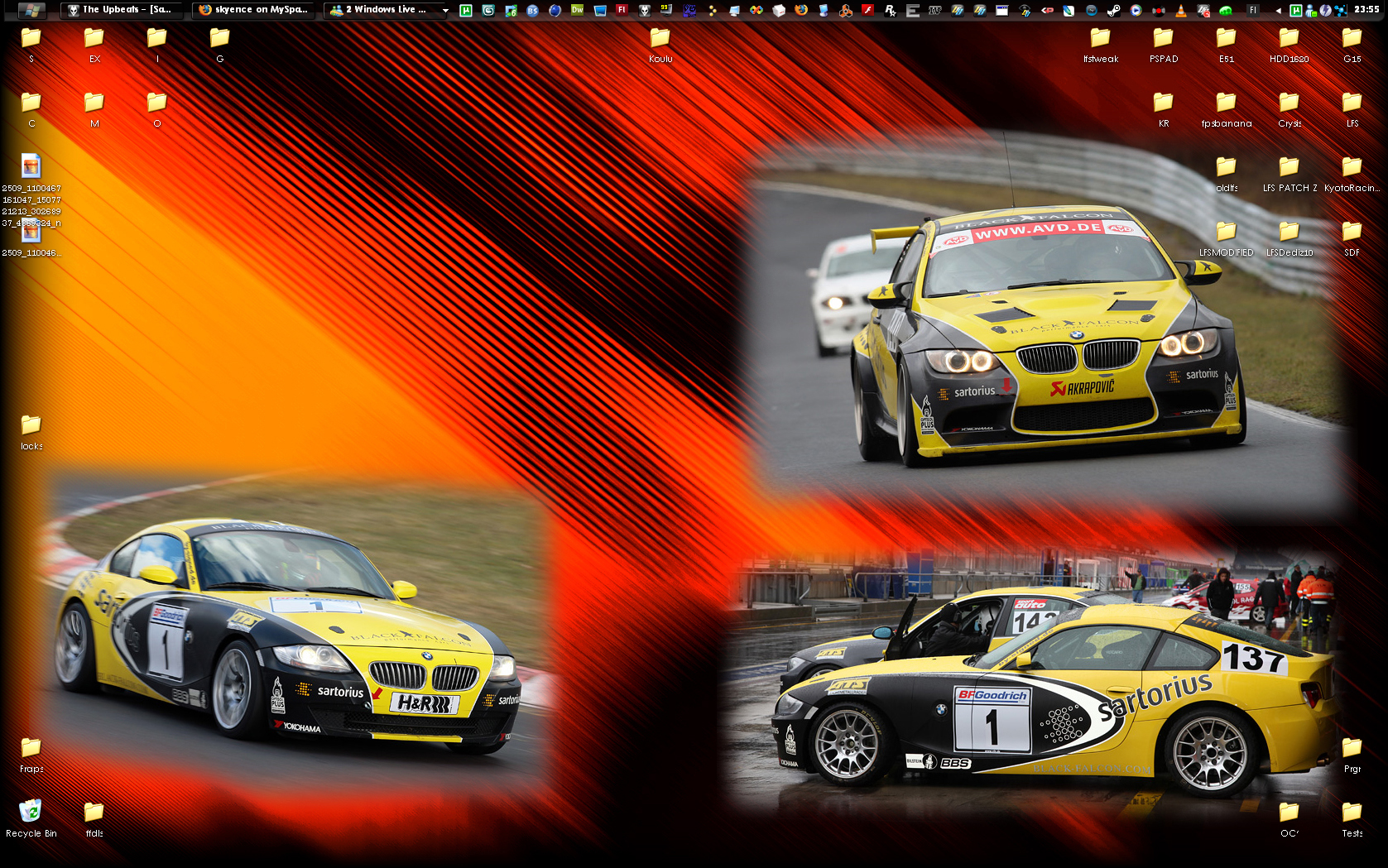Open the LFS folder

pyautogui.click(x=1352, y=108)
